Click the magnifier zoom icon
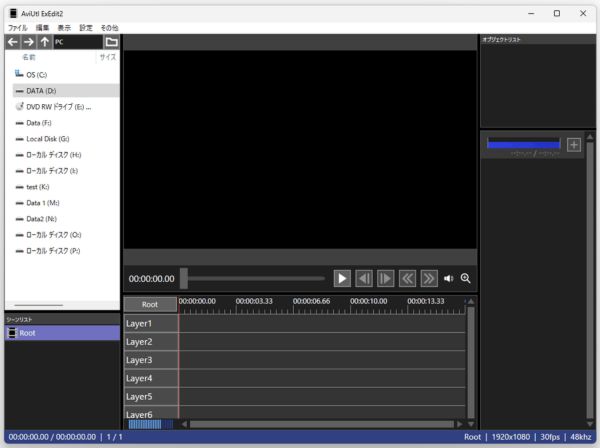Screen dimensions: 600x448 (465, 279)
